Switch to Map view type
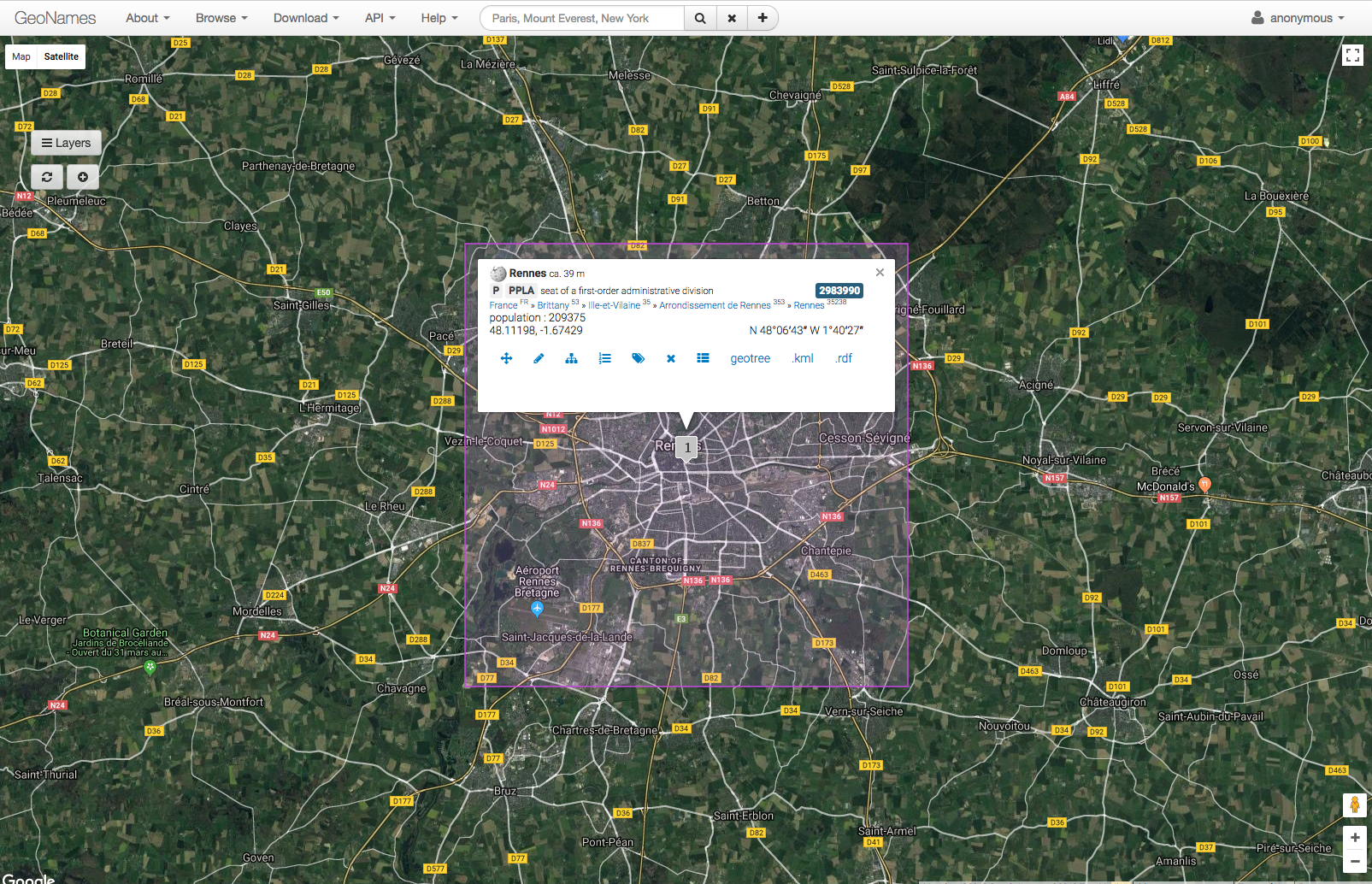This screenshot has height=884, width=1372. click(21, 56)
